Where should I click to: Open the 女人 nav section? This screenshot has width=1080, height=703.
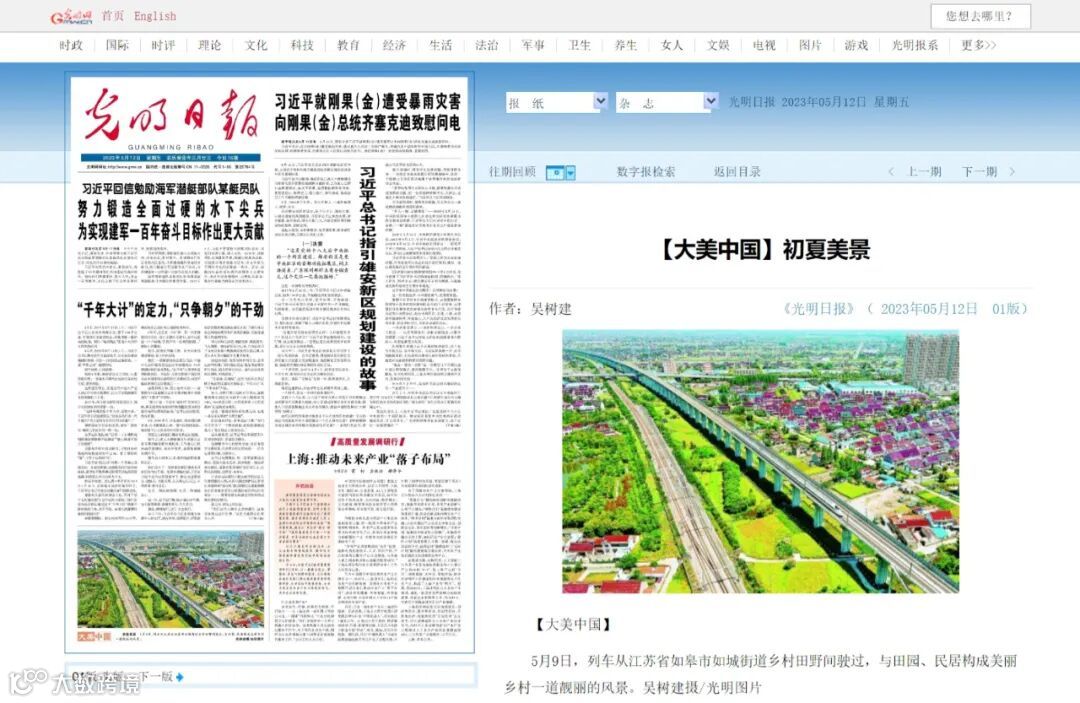click(672, 45)
